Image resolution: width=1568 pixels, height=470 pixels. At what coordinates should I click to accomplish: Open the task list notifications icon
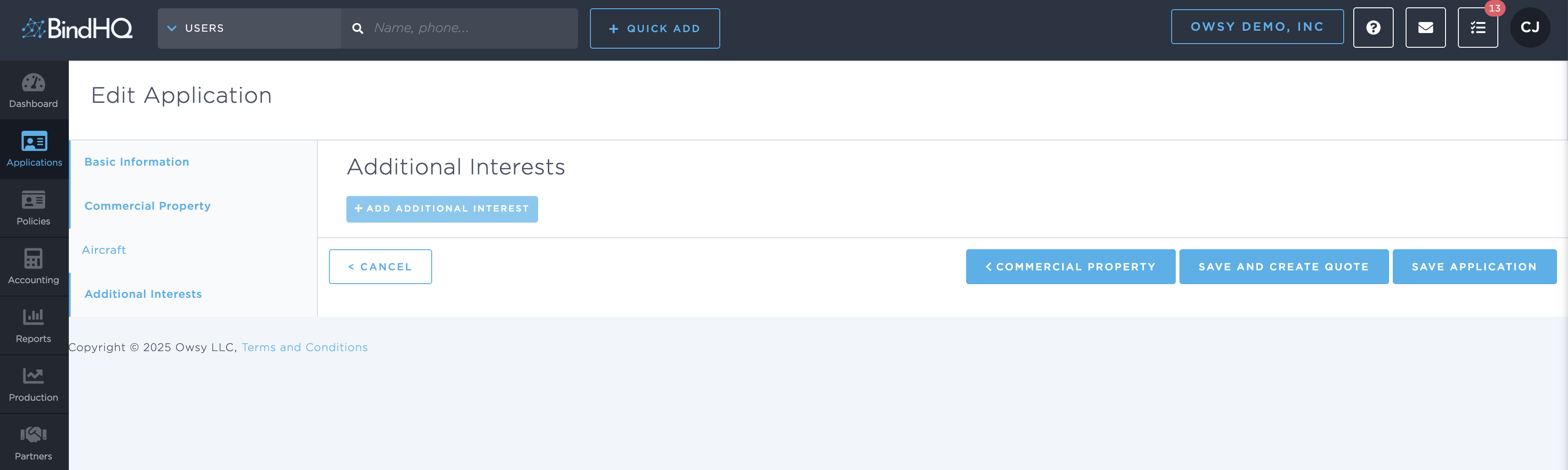1477,28
